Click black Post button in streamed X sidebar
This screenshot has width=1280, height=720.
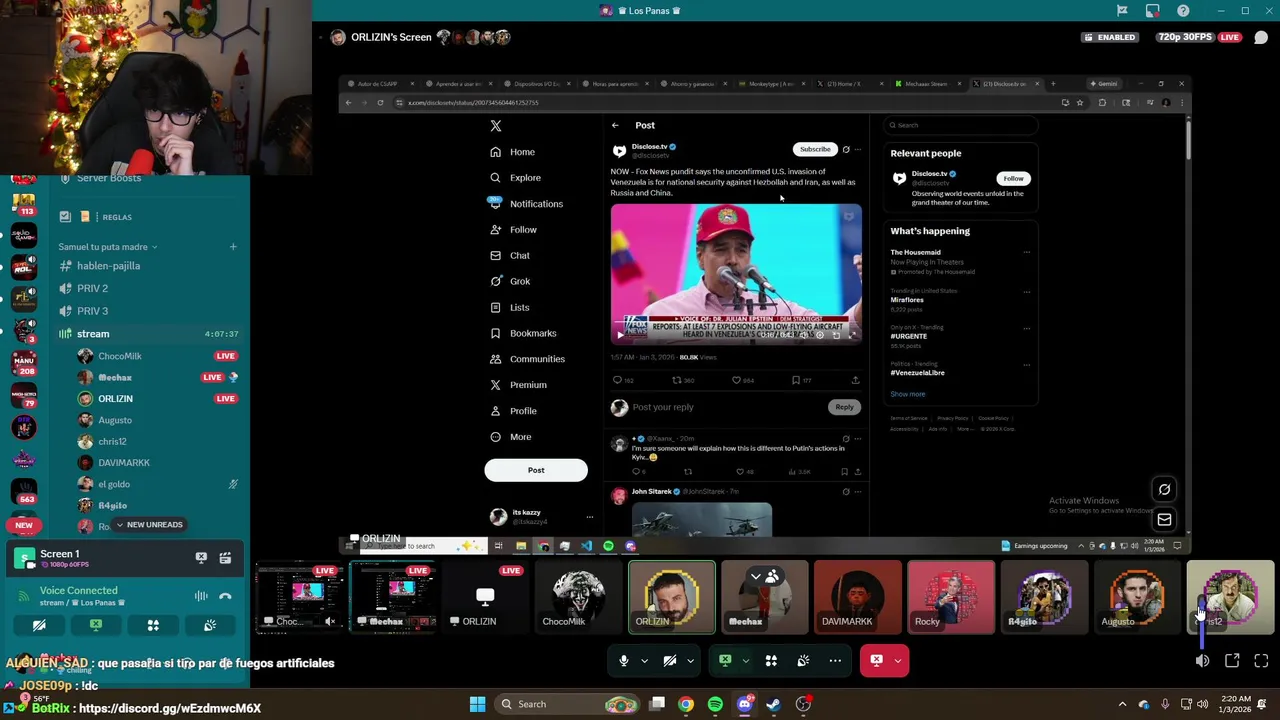(536, 470)
